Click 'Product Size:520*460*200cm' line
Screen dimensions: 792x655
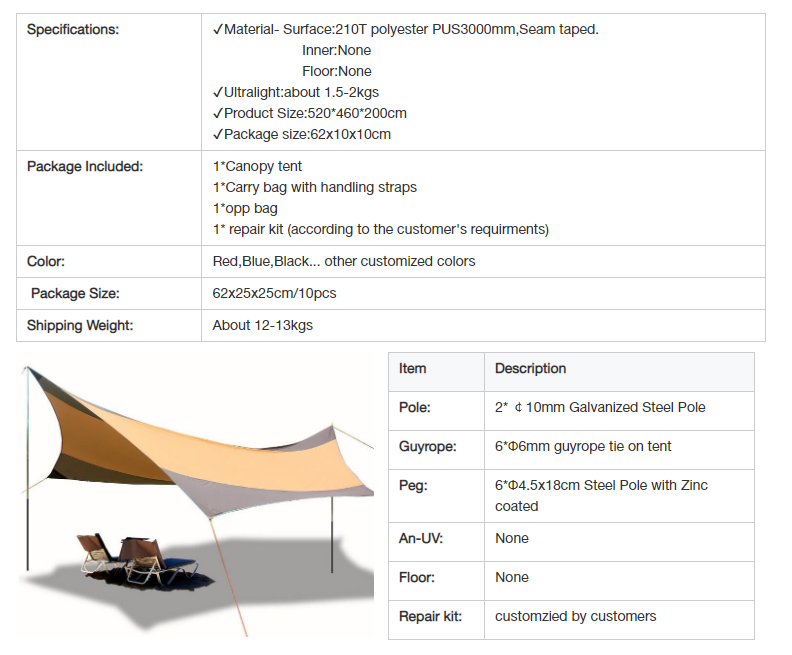[310, 114]
